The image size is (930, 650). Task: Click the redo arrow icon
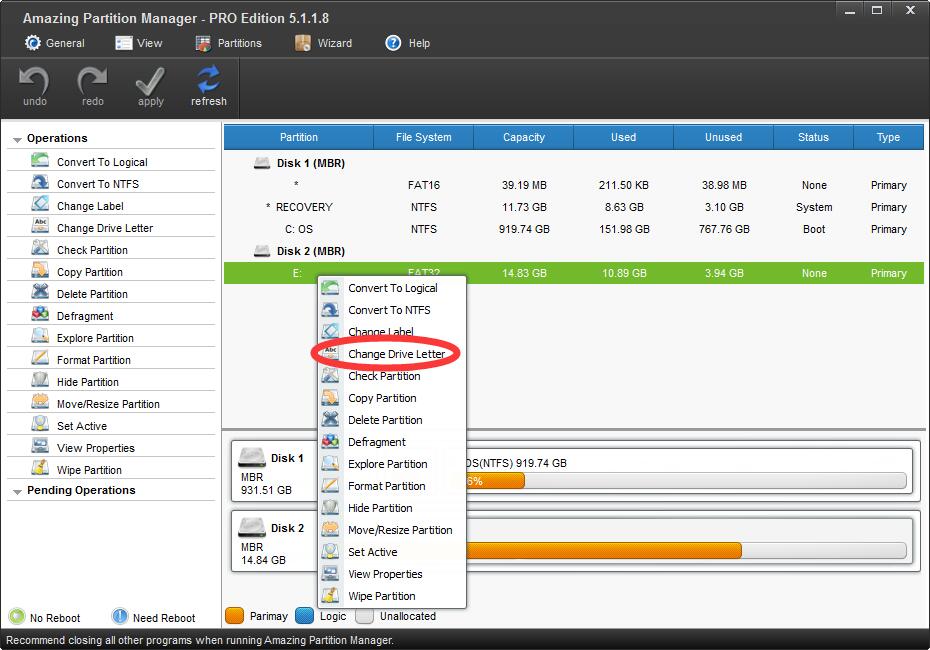point(92,80)
